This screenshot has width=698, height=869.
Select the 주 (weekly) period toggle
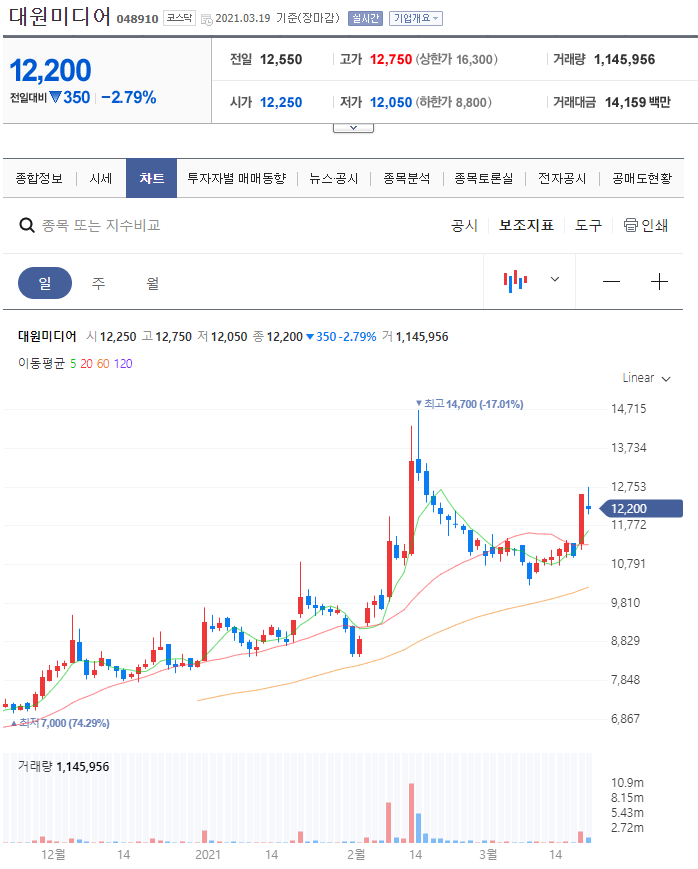click(98, 283)
